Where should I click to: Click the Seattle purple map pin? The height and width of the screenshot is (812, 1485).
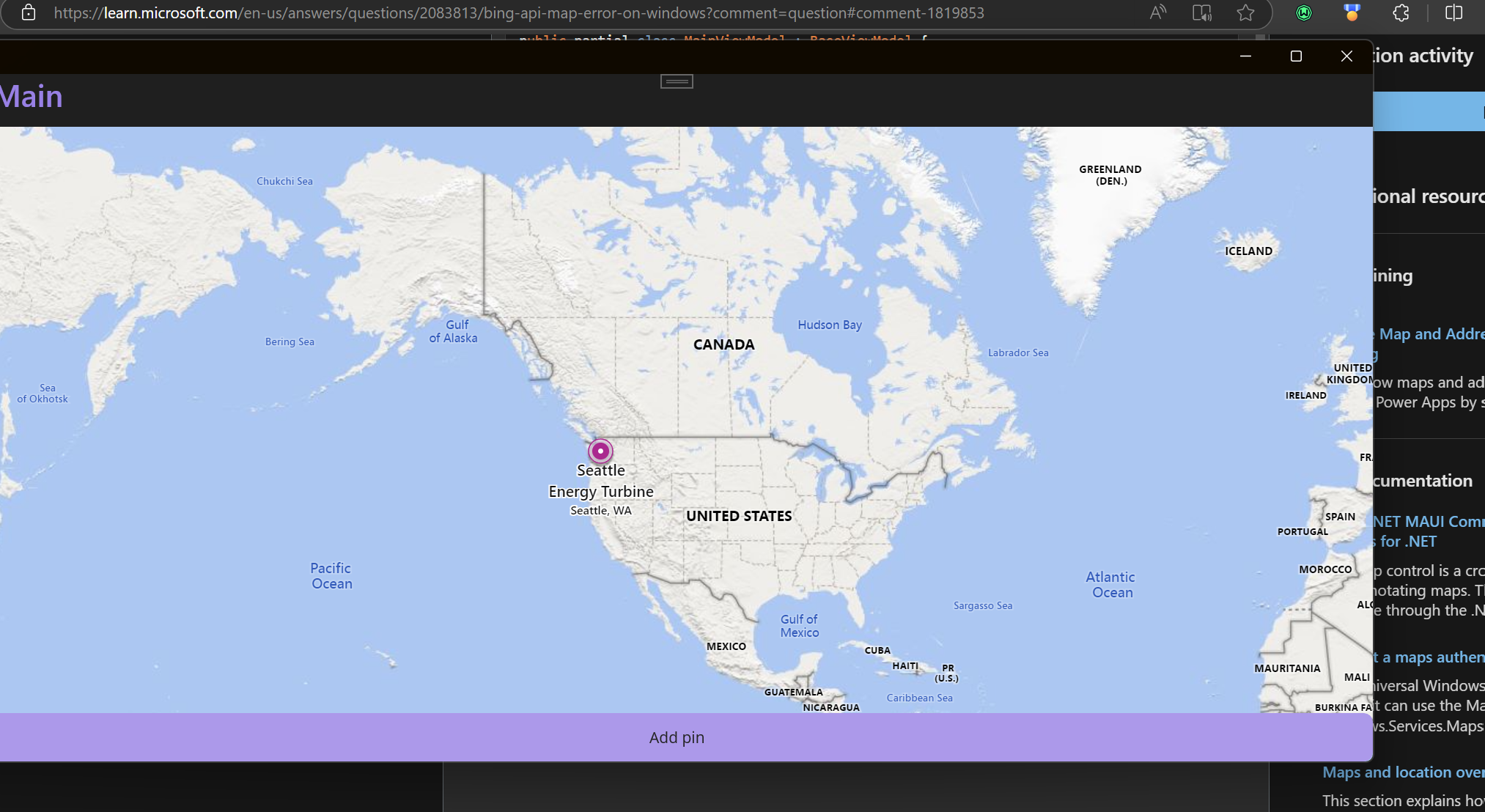(600, 451)
